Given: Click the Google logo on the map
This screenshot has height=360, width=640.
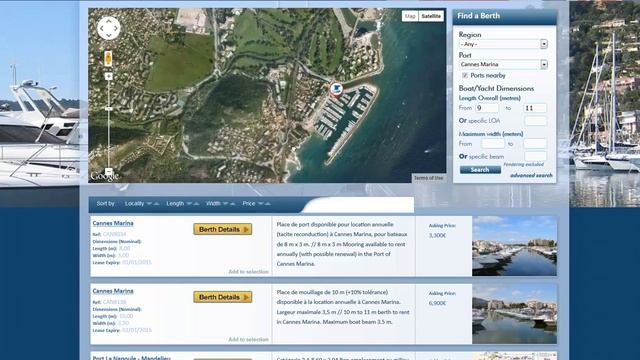Looking at the screenshot, I should (104, 176).
